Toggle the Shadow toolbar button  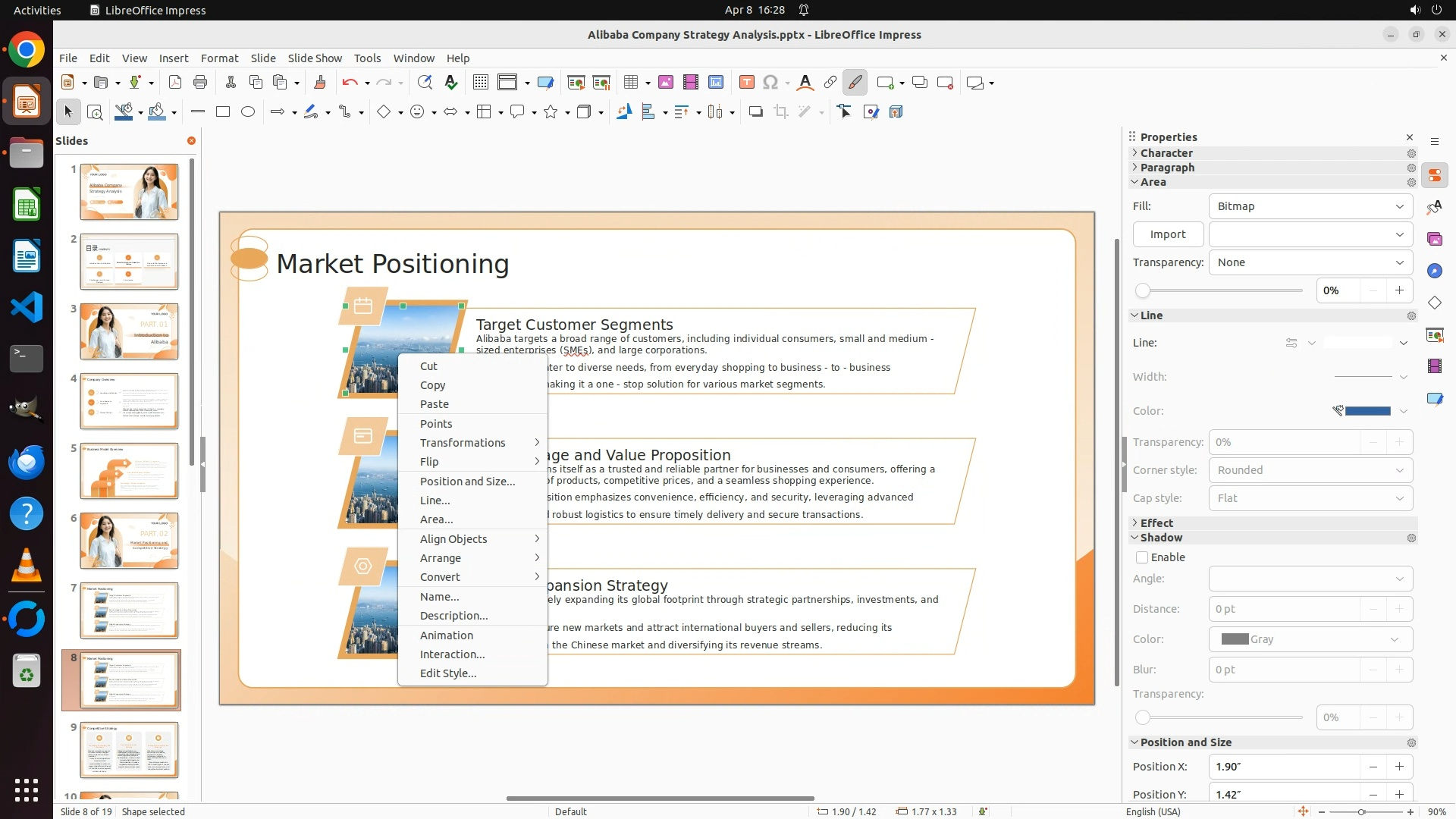tap(755, 112)
